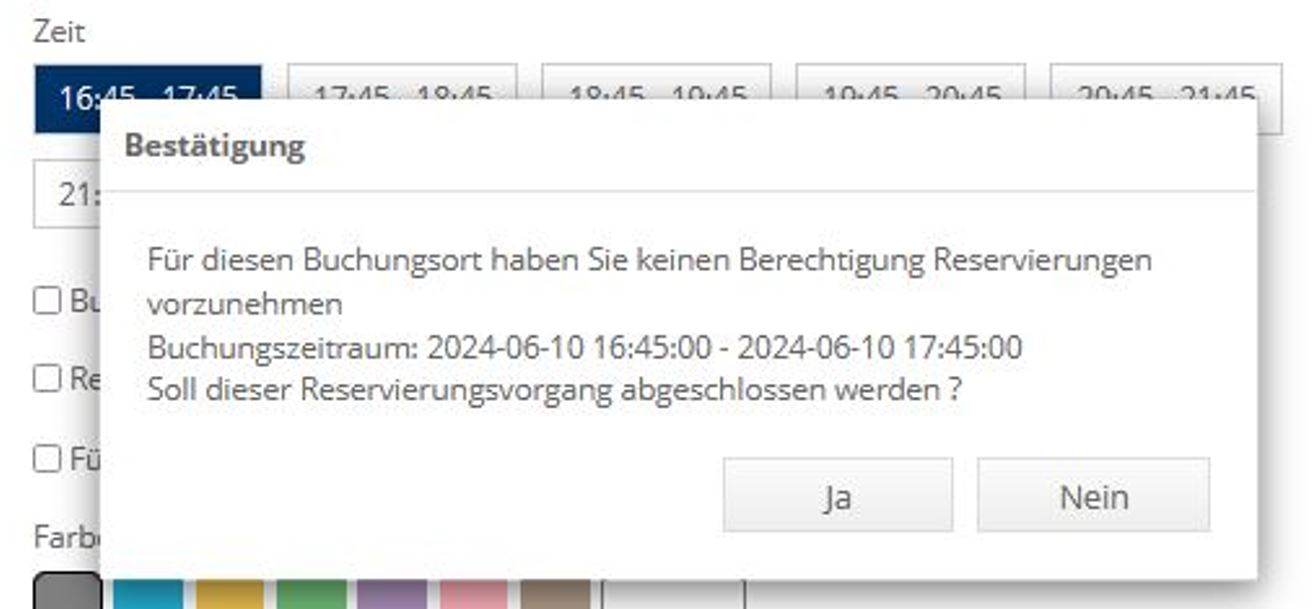Select the 16:45 - 17:45 time slot
1316x609 pixels.
148,97
